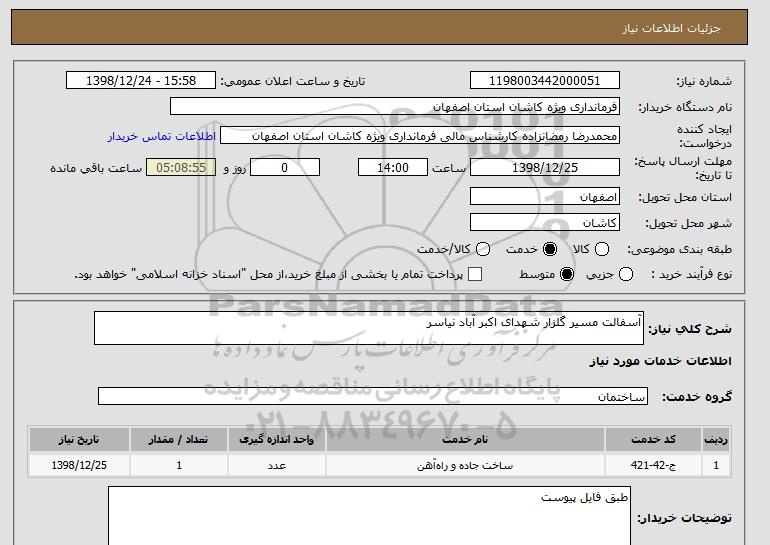This screenshot has width=770, height=545.
Task: Click the deadline time field 14:00
Action: pyautogui.click(x=393, y=167)
